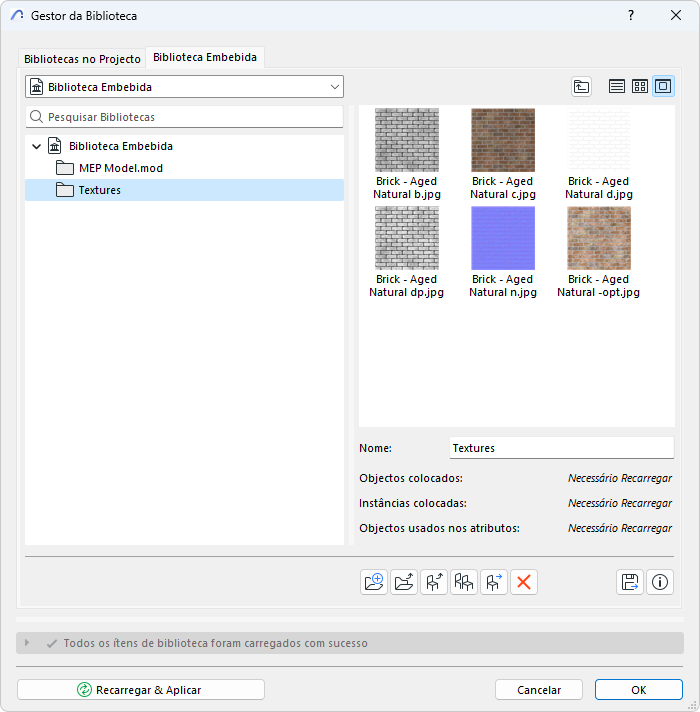Click the Nome field containing Textures
700x712 pixels.
coord(562,448)
